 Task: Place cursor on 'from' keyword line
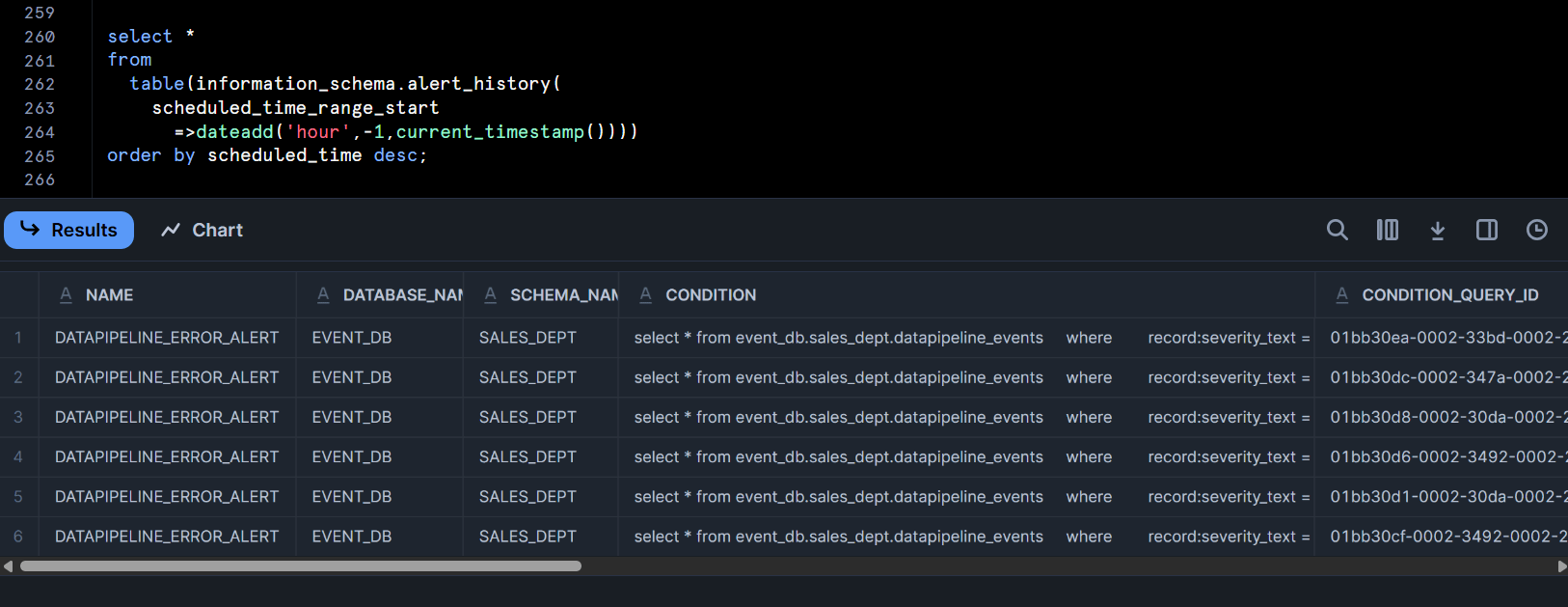pyautogui.click(x=129, y=60)
